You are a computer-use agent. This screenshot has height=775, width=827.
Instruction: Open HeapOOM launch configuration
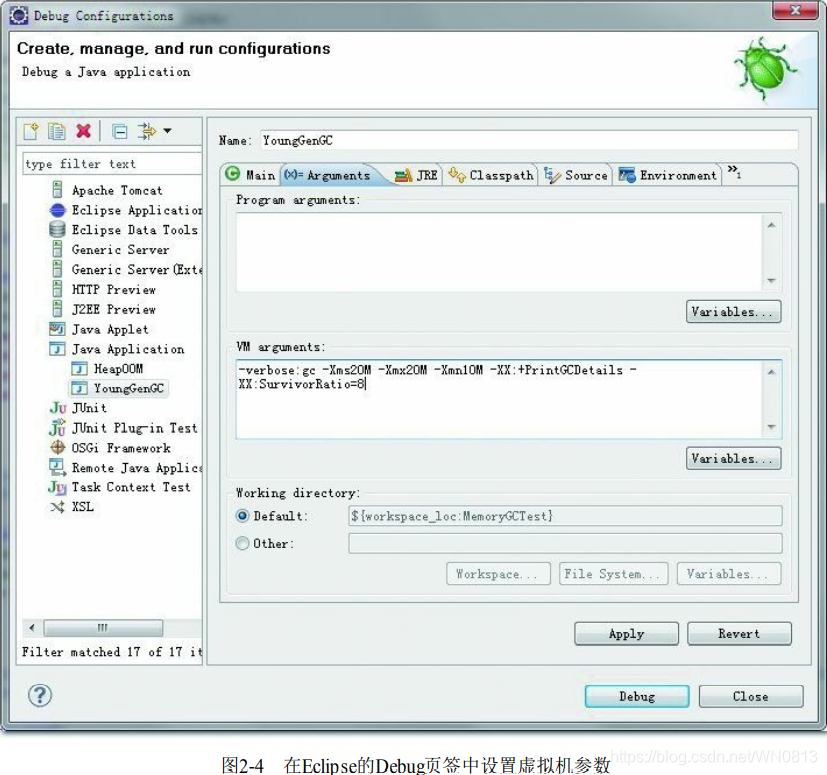pyautogui.click(x=118, y=369)
